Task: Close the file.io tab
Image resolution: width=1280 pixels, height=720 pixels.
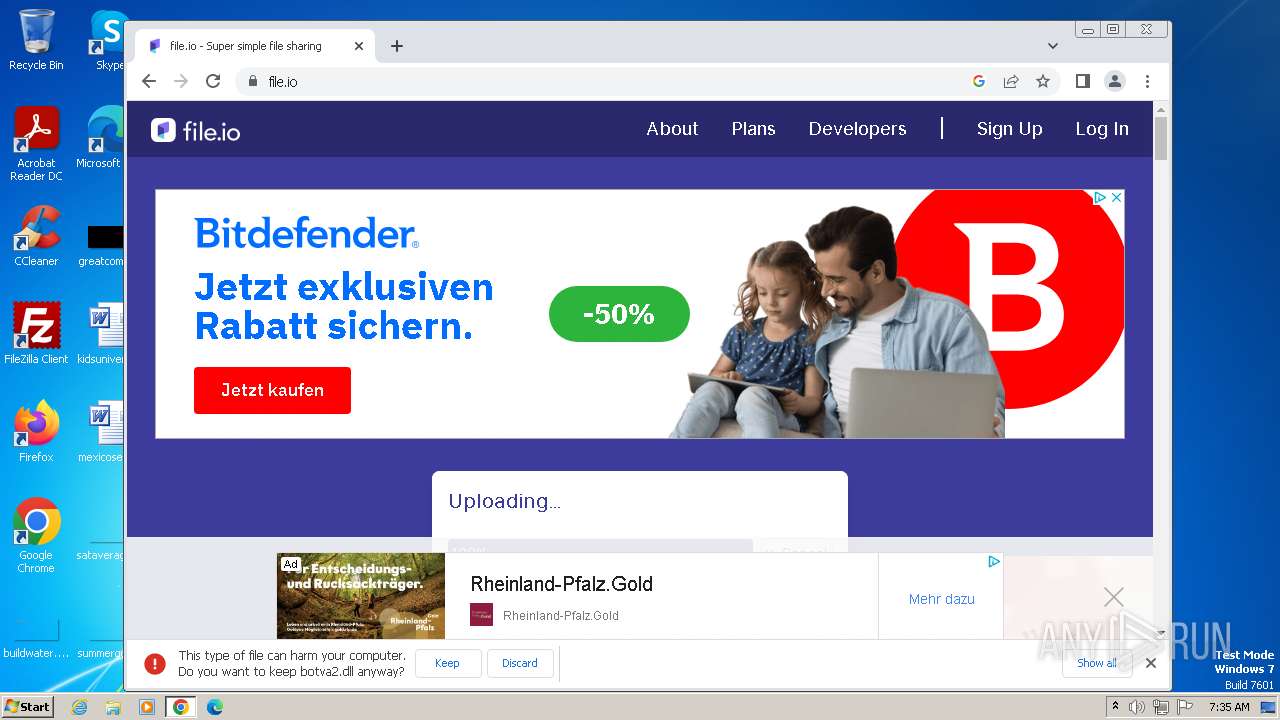Action: [359, 46]
